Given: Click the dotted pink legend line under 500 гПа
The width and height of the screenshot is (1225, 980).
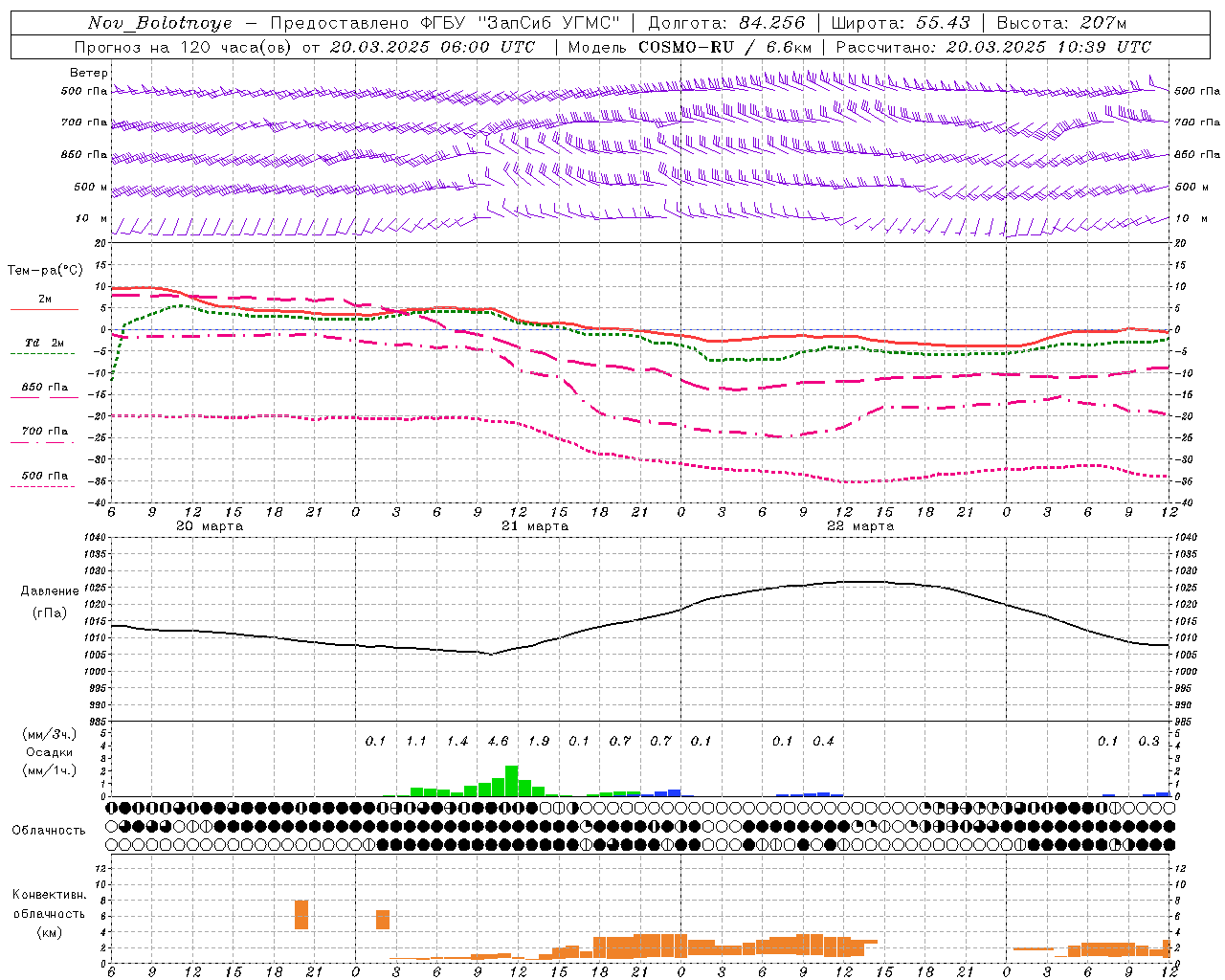Looking at the screenshot, I should tap(42, 486).
